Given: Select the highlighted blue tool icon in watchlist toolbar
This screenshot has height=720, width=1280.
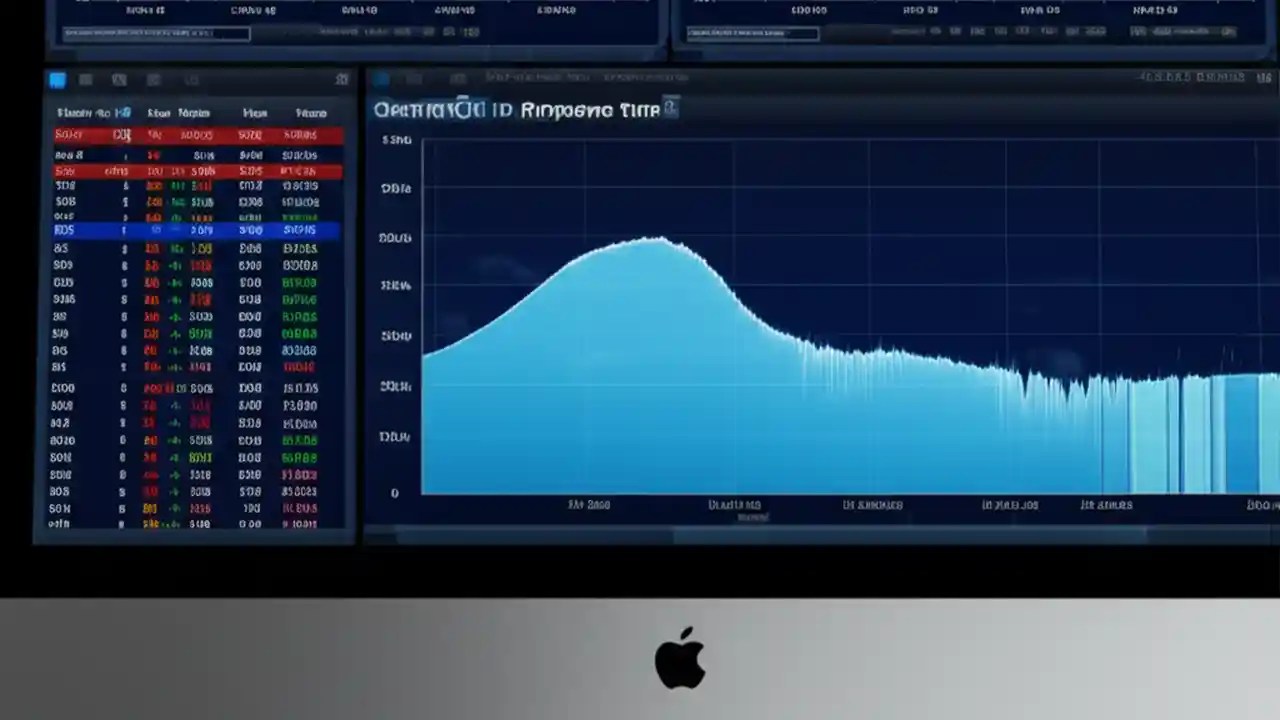Looking at the screenshot, I should (57, 80).
